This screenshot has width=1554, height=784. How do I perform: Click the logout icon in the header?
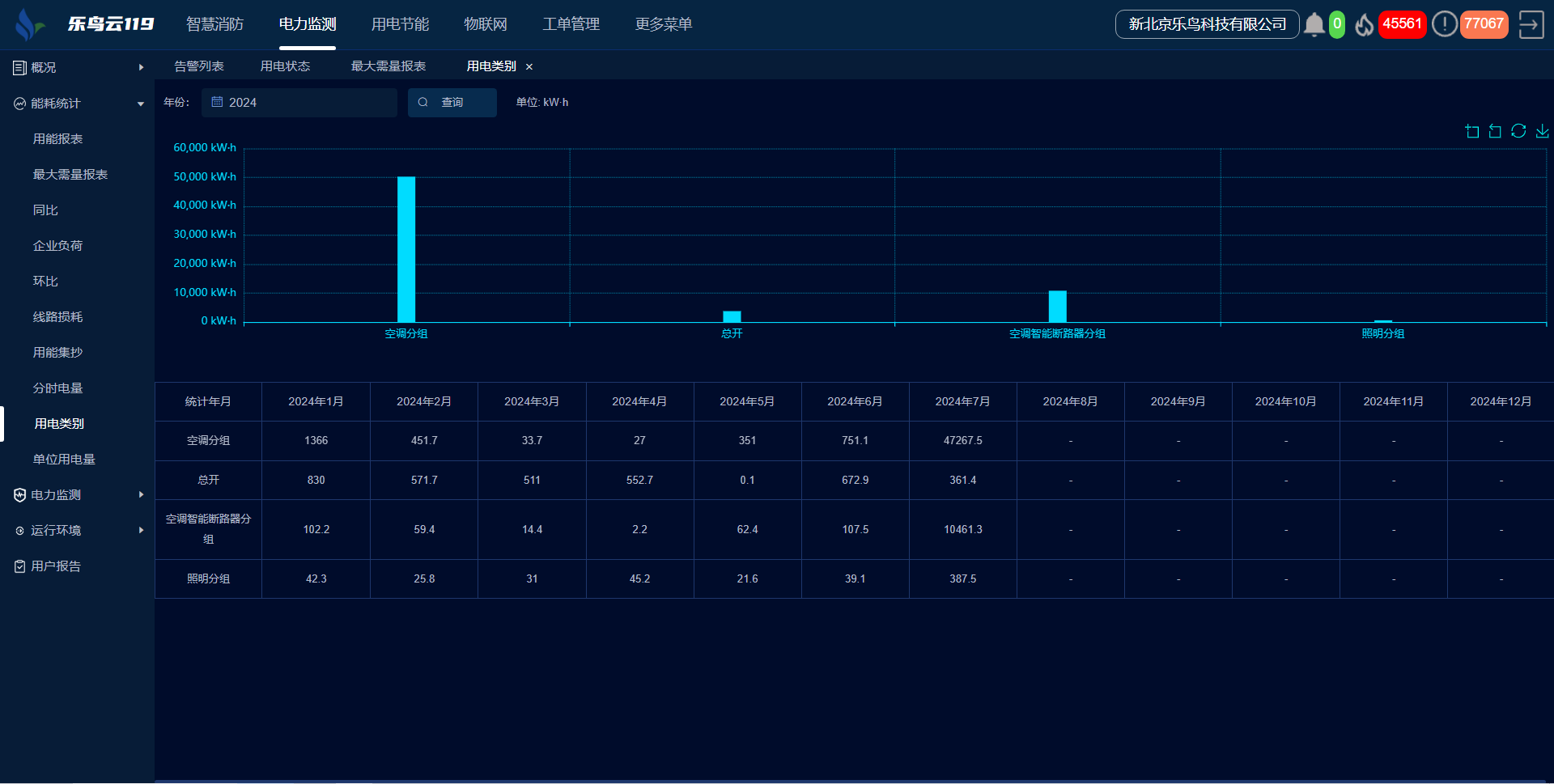(1531, 24)
